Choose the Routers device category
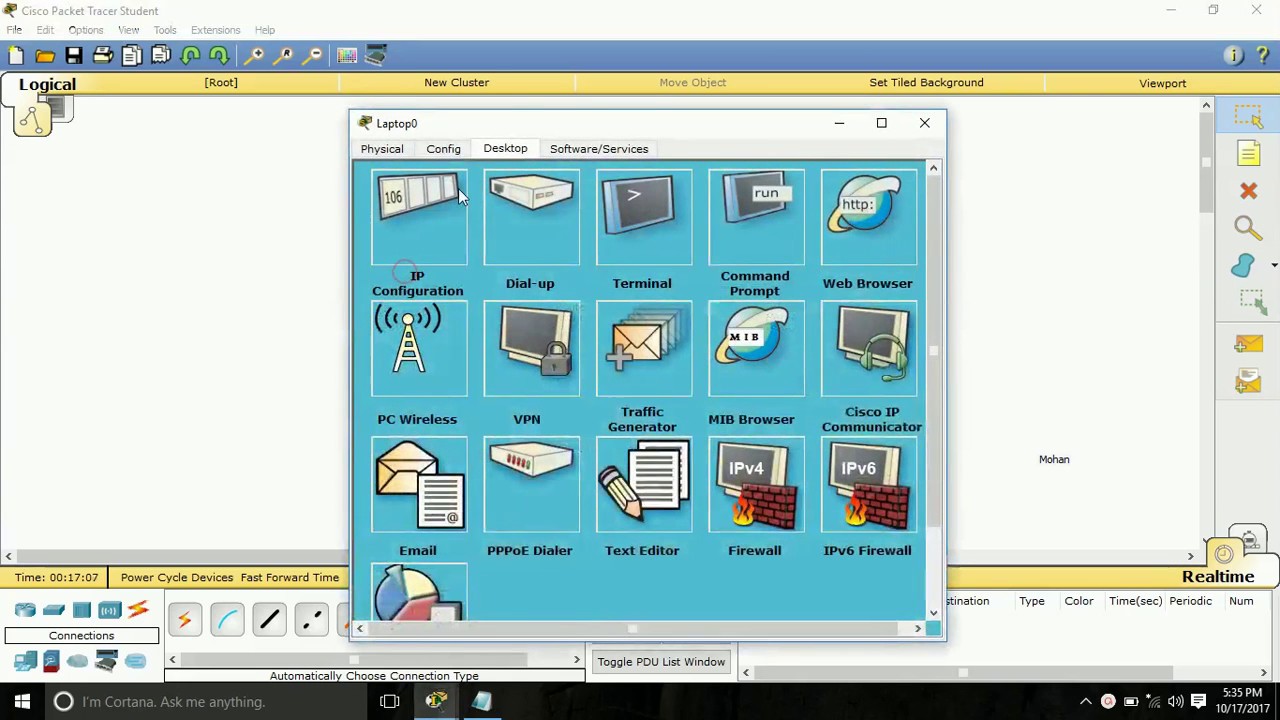The image size is (1280, 720). (x=25, y=610)
